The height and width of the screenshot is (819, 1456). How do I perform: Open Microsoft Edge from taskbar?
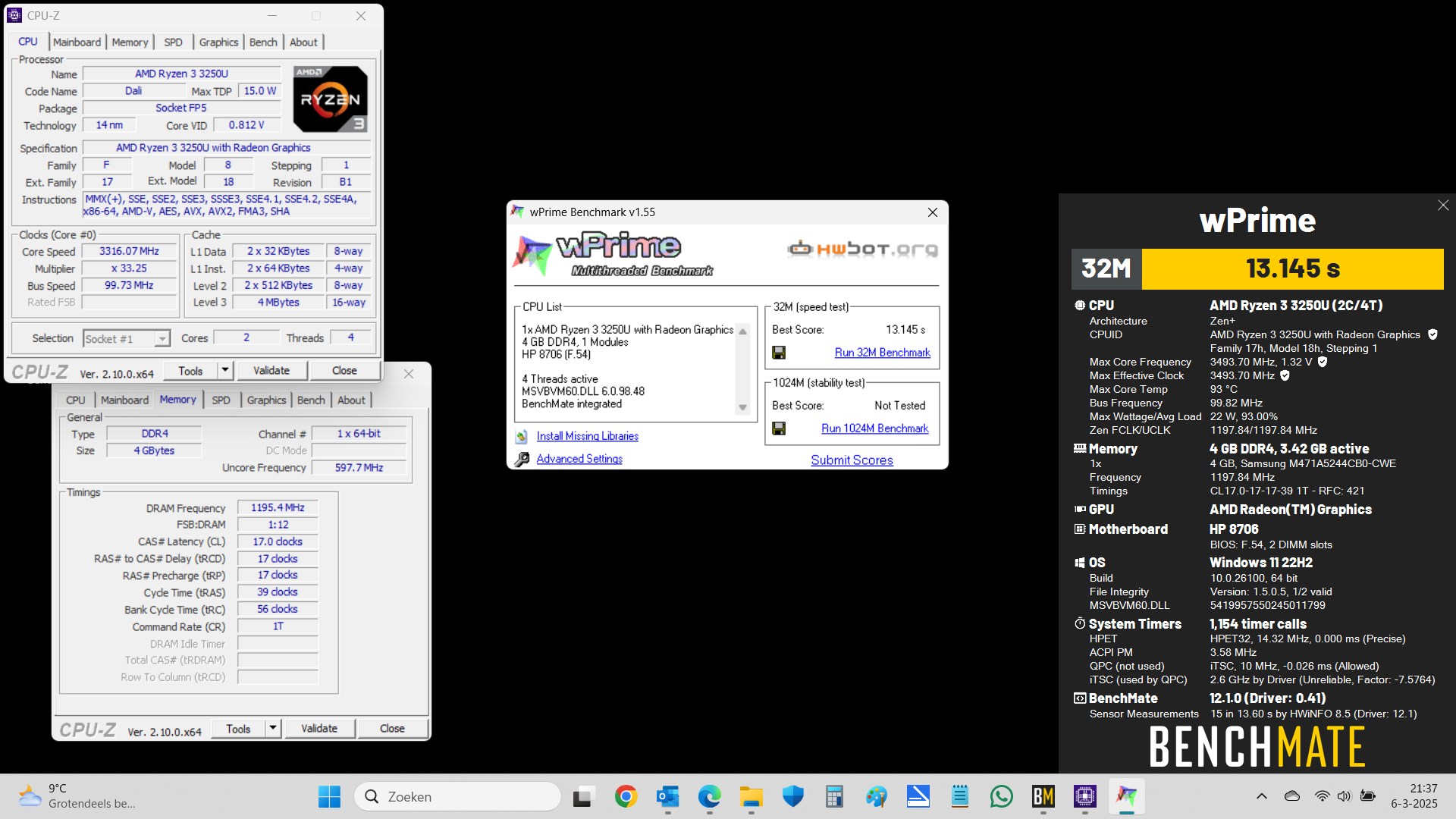710,796
